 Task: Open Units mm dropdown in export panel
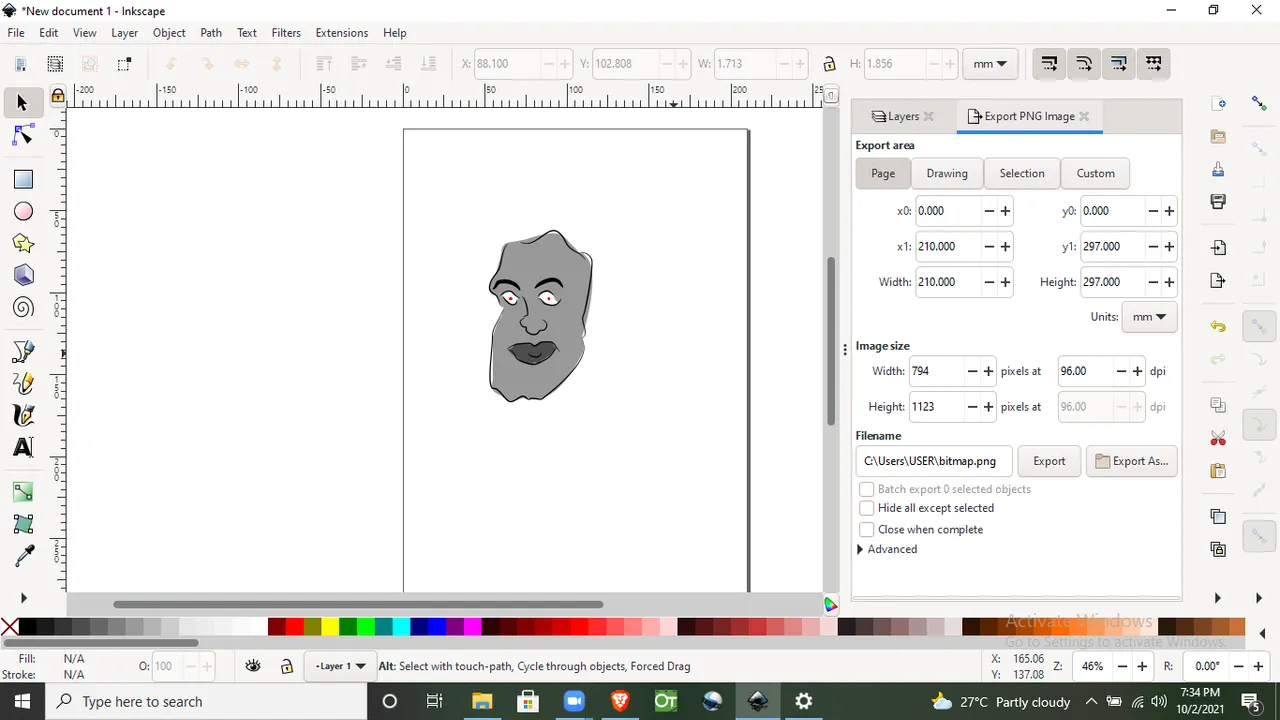[1149, 317]
